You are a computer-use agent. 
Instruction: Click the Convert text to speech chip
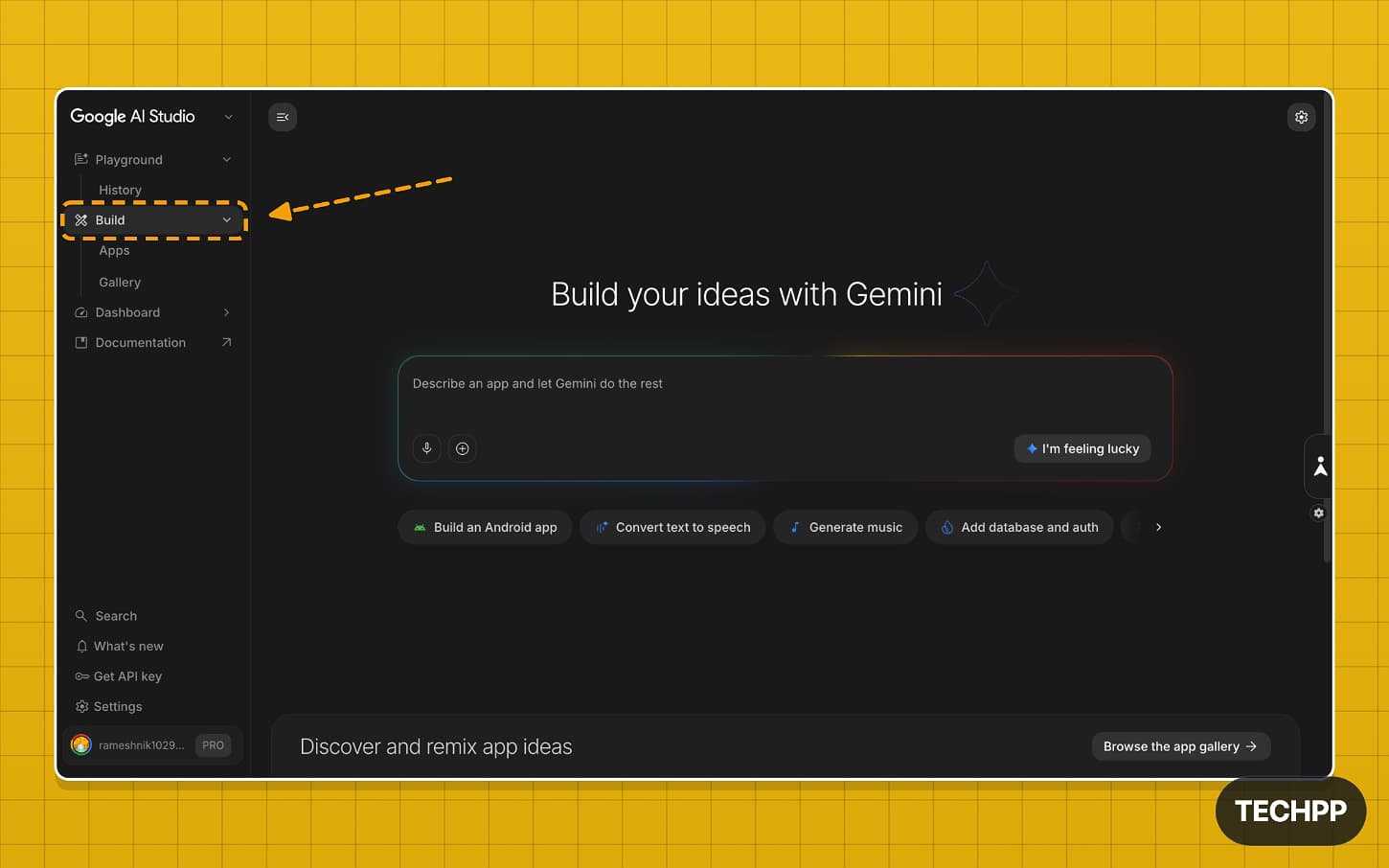[672, 527]
